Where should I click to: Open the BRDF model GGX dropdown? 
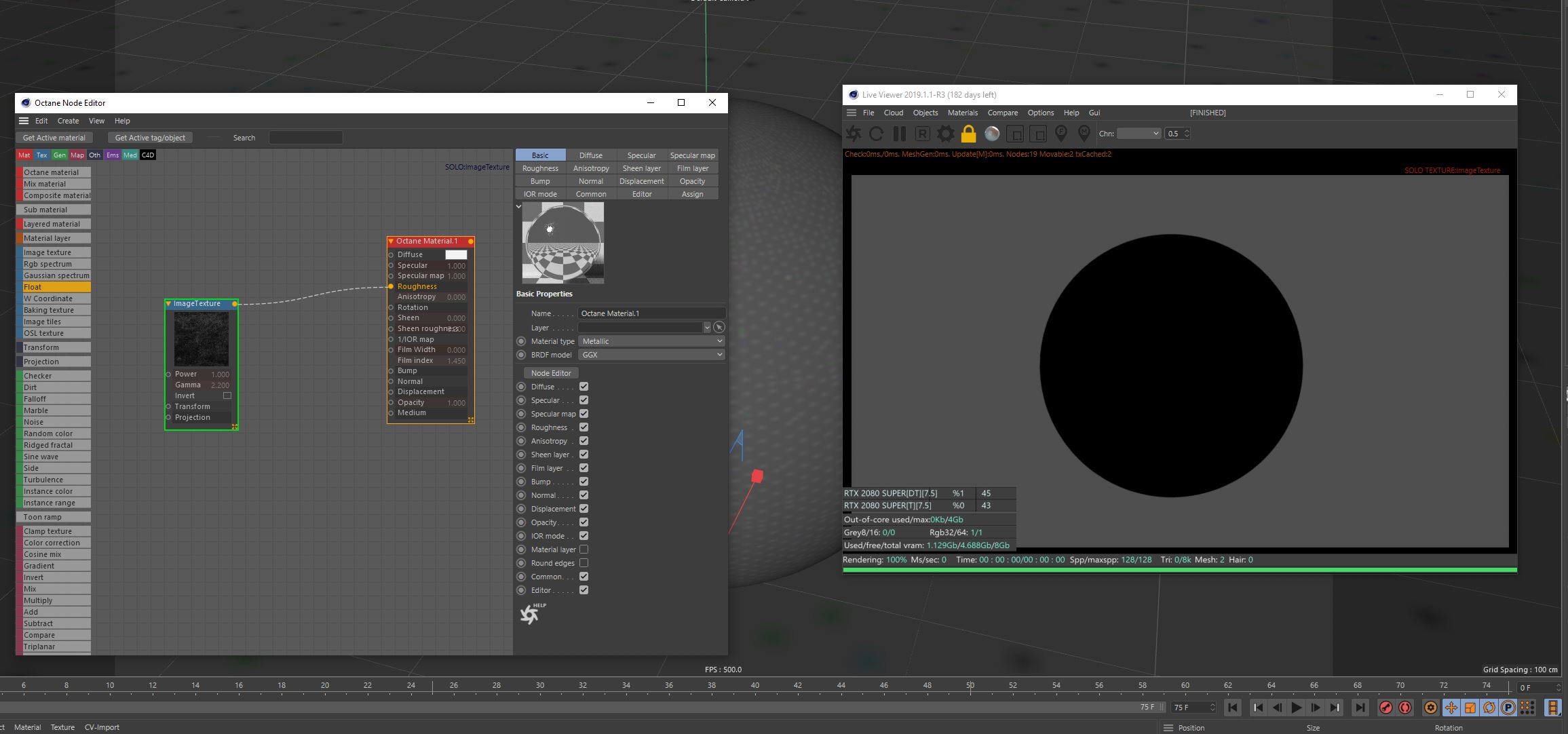coord(651,355)
